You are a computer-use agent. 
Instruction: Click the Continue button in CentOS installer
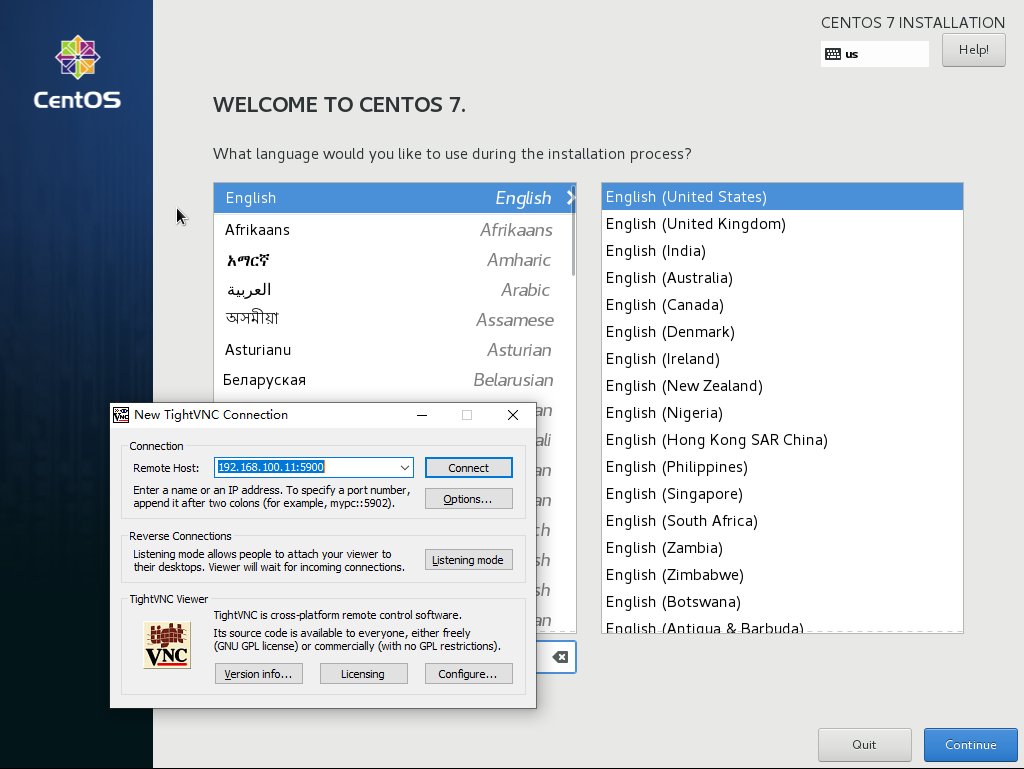970,745
